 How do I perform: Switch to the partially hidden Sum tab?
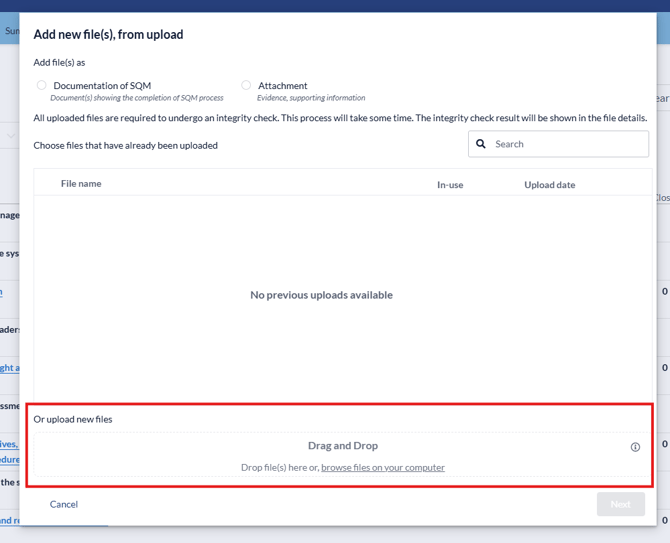(10, 31)
